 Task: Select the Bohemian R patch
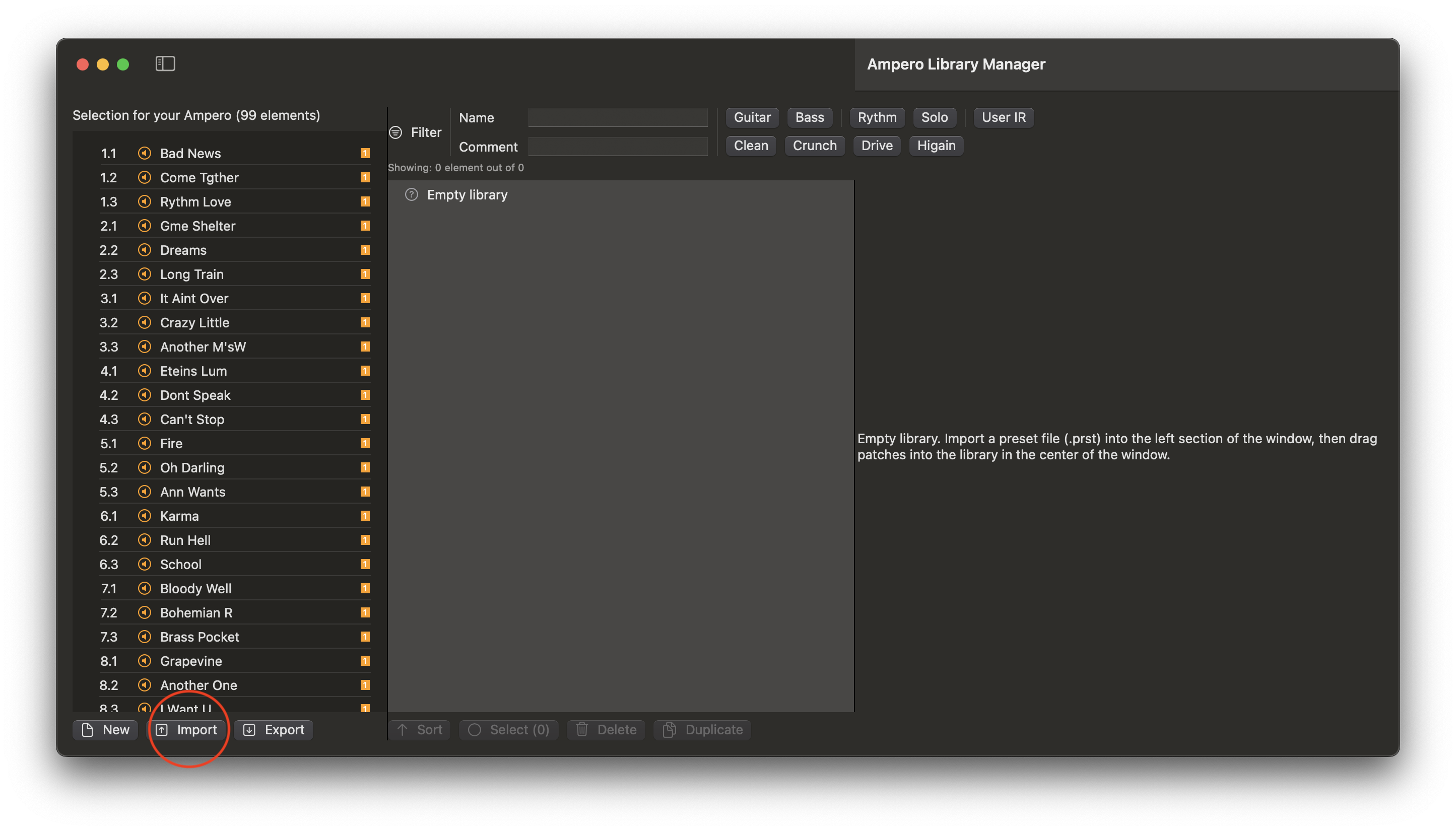point(196,612)
